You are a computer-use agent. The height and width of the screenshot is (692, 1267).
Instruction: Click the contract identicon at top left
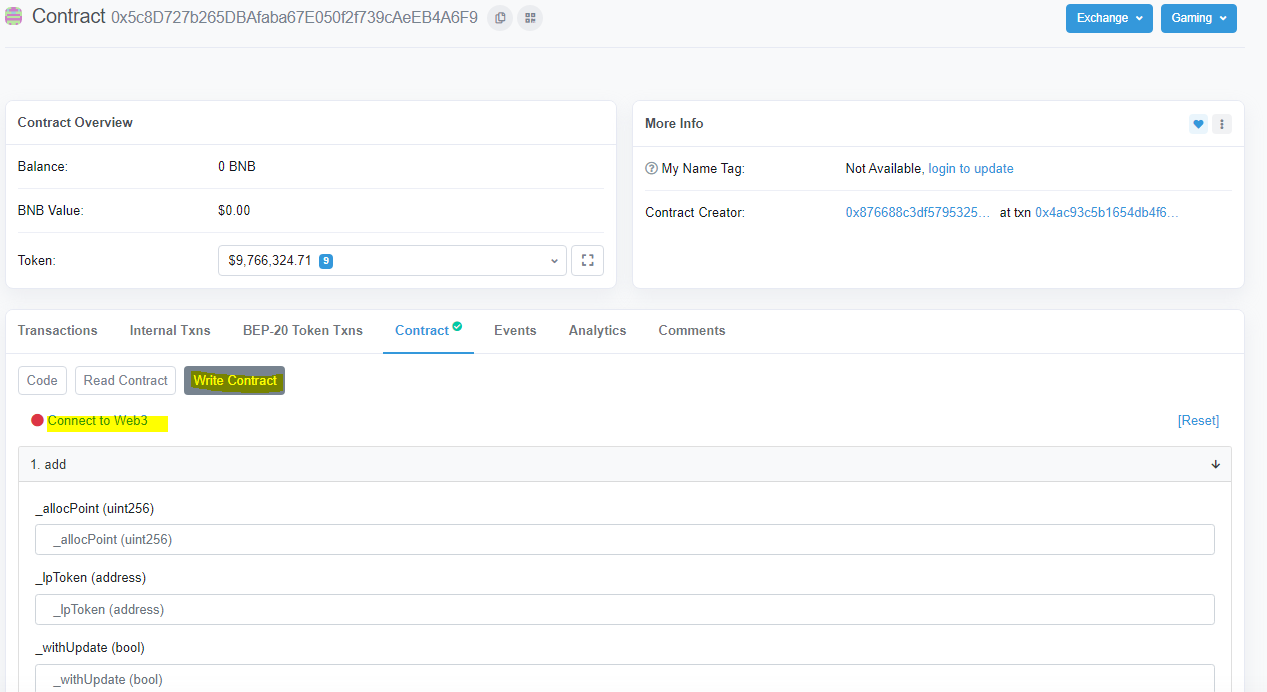(14, 17)
